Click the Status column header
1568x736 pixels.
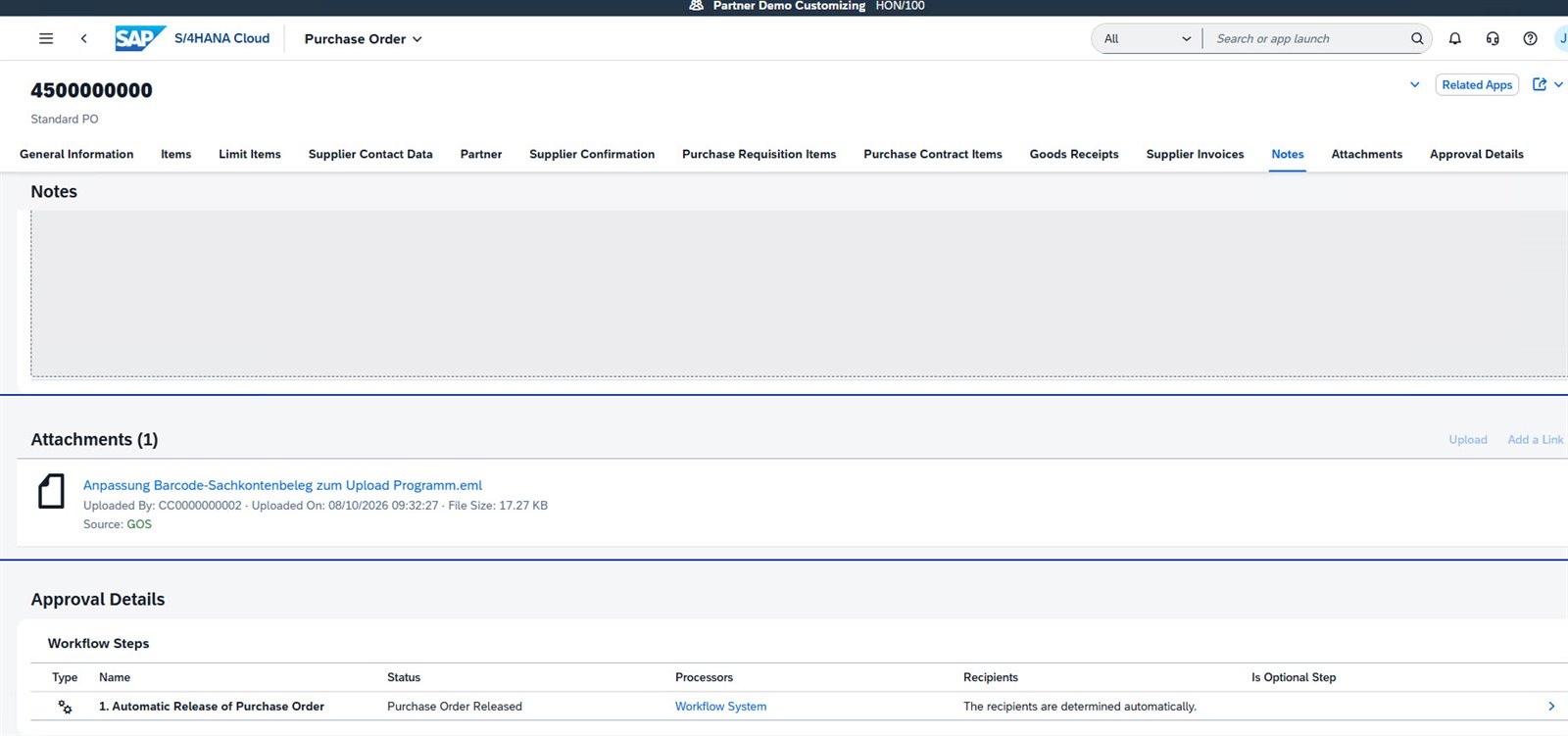point(404,677)
